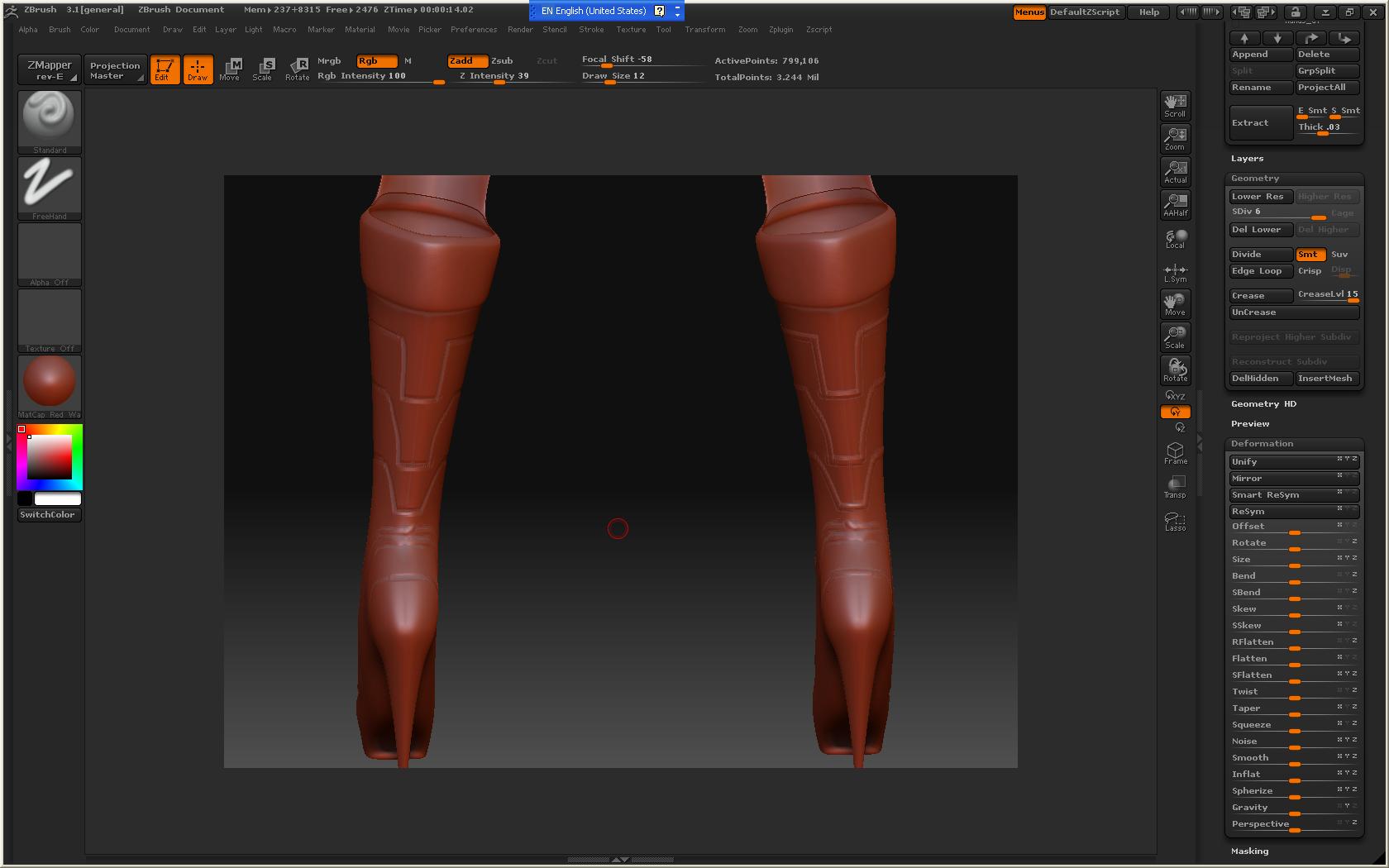The image size is (1389, 868).
Task: Collapse the Deformation subpalette
Action: (x=1262, y=444)
